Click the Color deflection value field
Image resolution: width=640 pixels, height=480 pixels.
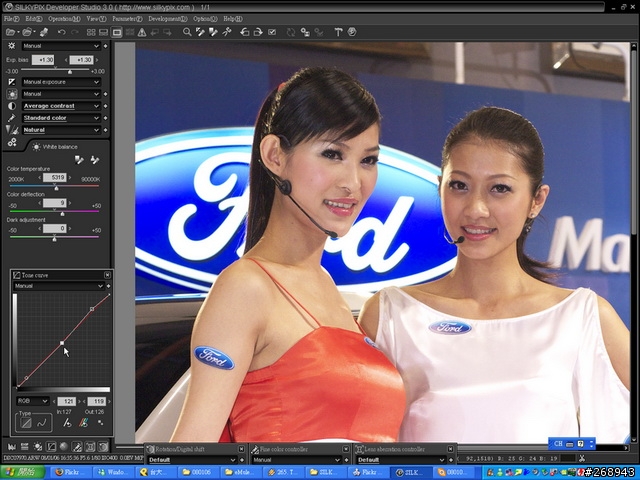(55, 203)
